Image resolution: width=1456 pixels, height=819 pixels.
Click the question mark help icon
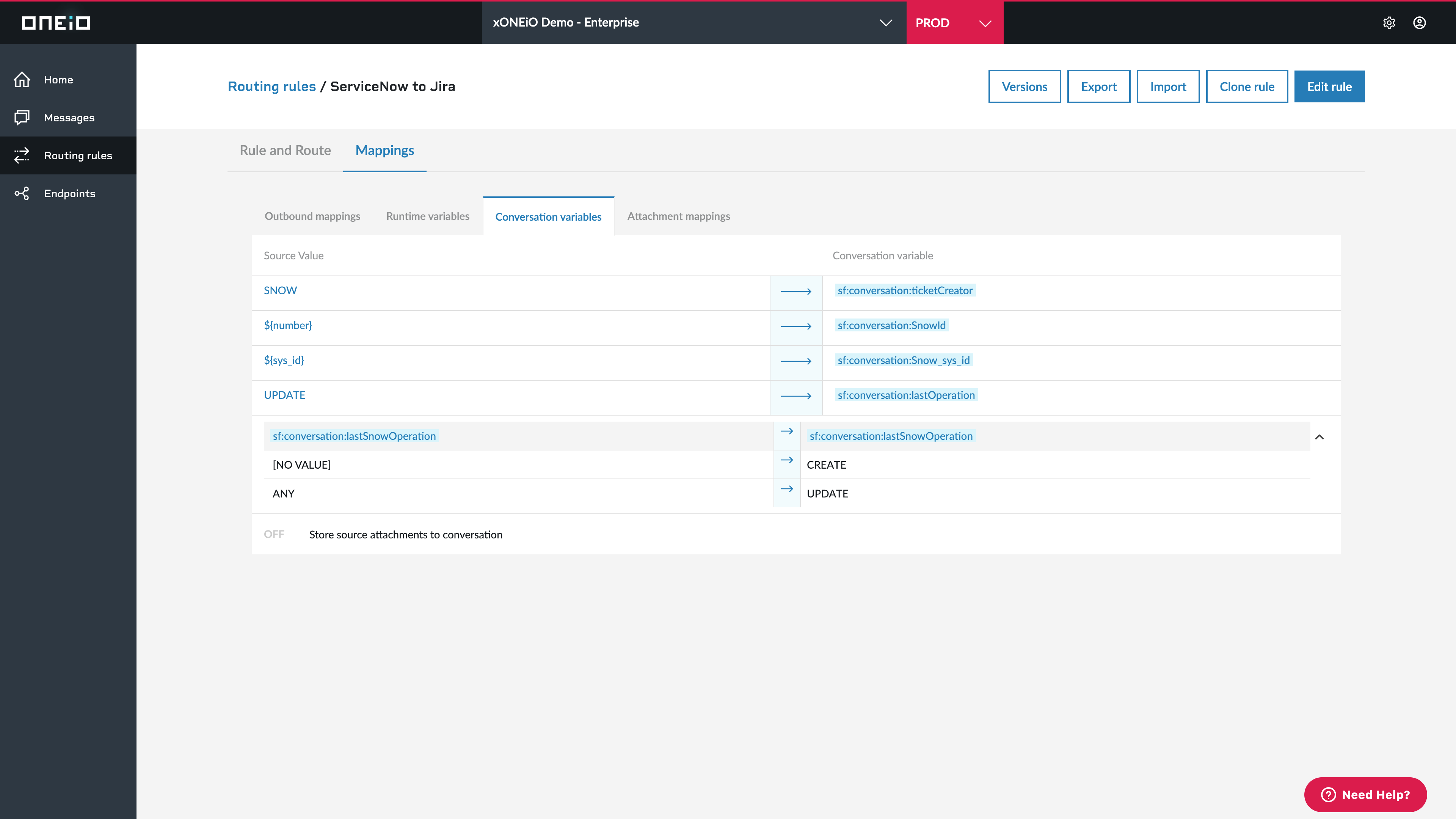click(x=1328, y=795)
